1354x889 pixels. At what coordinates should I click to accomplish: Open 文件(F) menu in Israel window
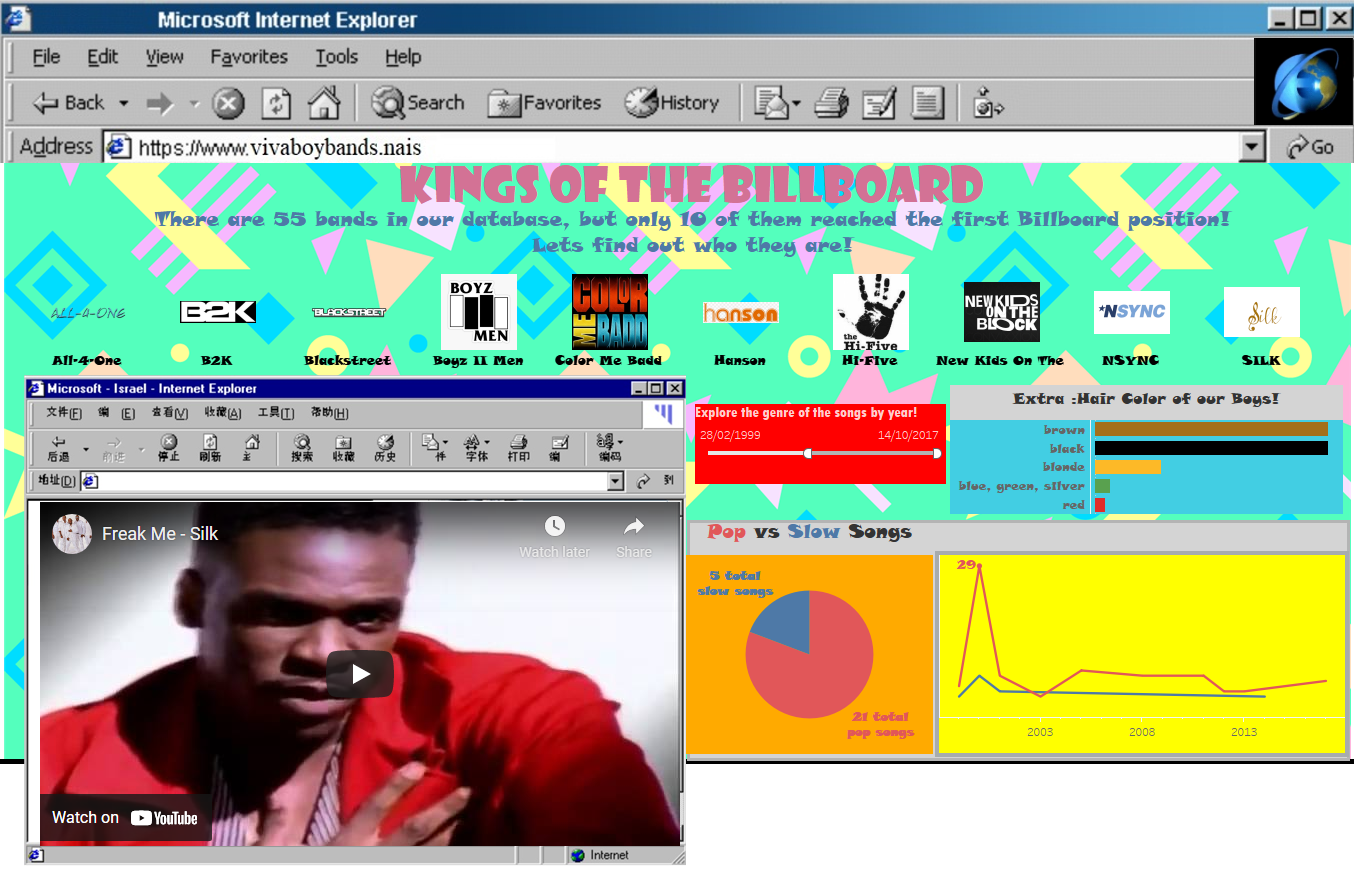(x=64, y=413)
